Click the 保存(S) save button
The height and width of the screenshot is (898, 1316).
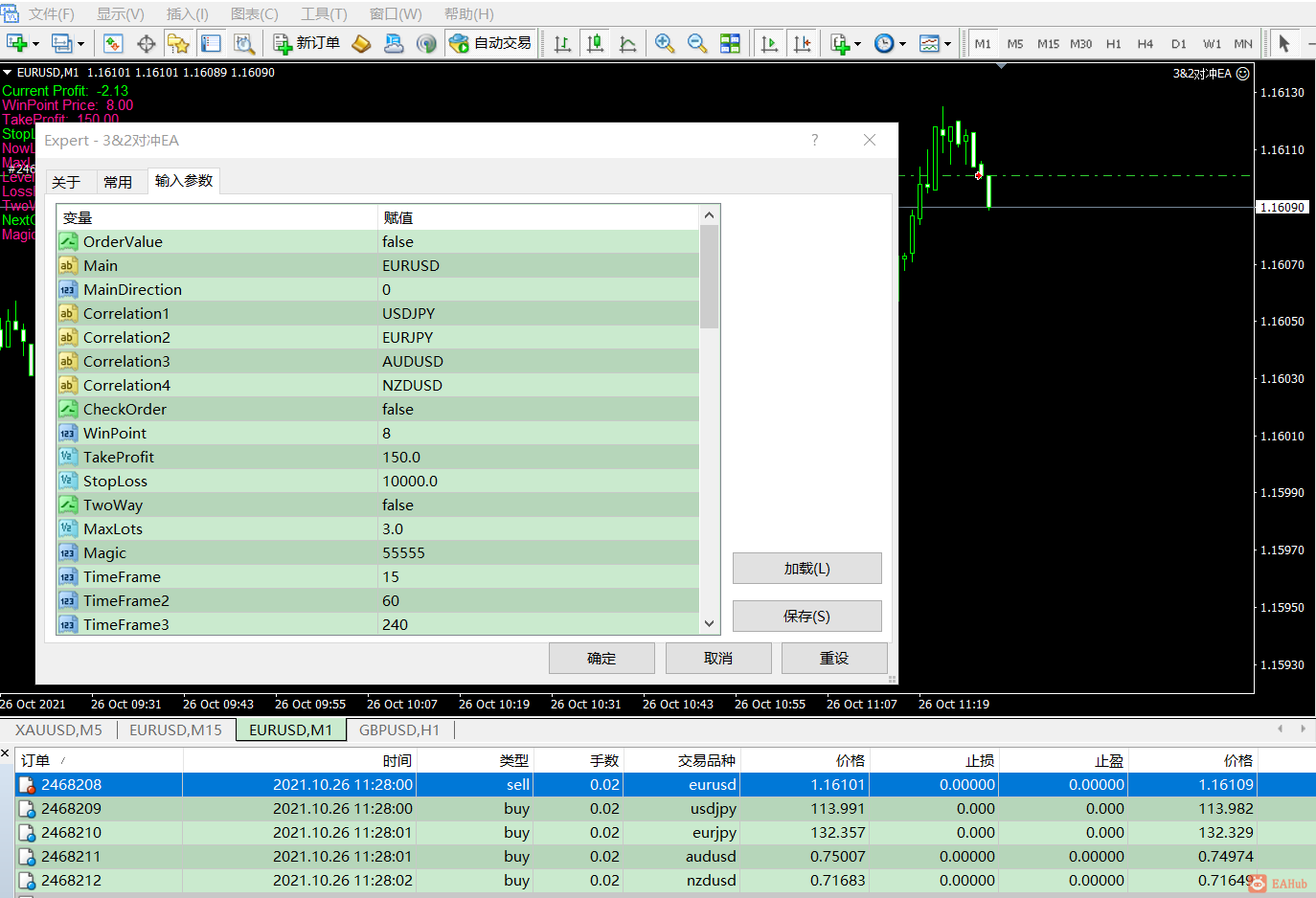807,617
